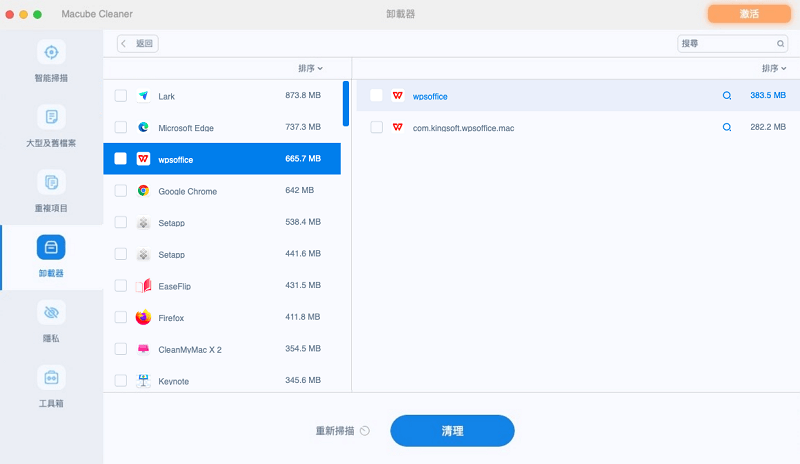Image resolution: width=800 pixels, height=464 pixels.
Task: Open the Toolbox (工具箱) section
Action: click(x=51, y=387)
